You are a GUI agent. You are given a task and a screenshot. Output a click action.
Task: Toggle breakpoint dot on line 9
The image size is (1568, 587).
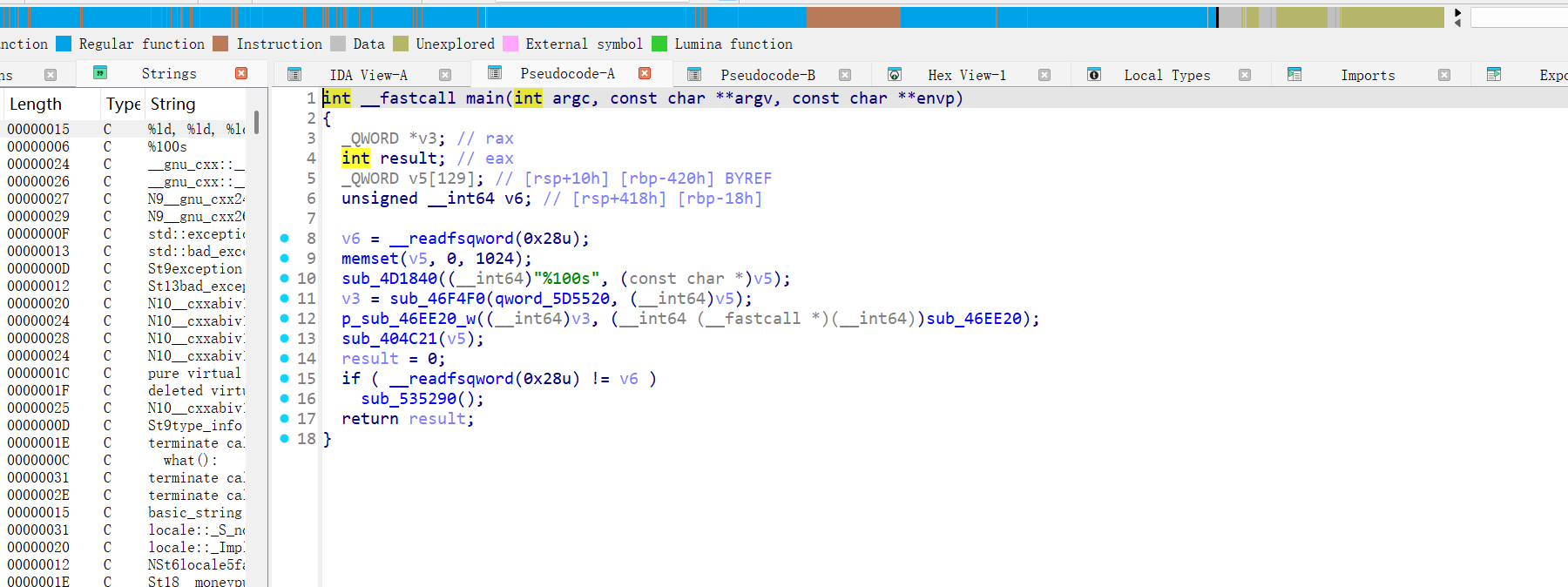285,258
